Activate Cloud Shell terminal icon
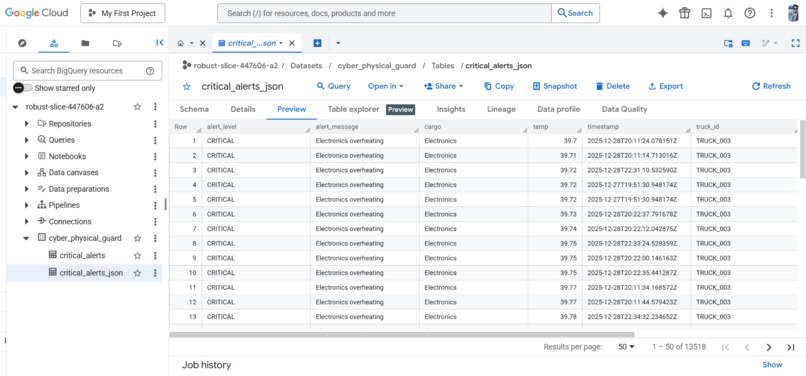The width and height of the screenshot is (806, 376). (x=706, y=13)
